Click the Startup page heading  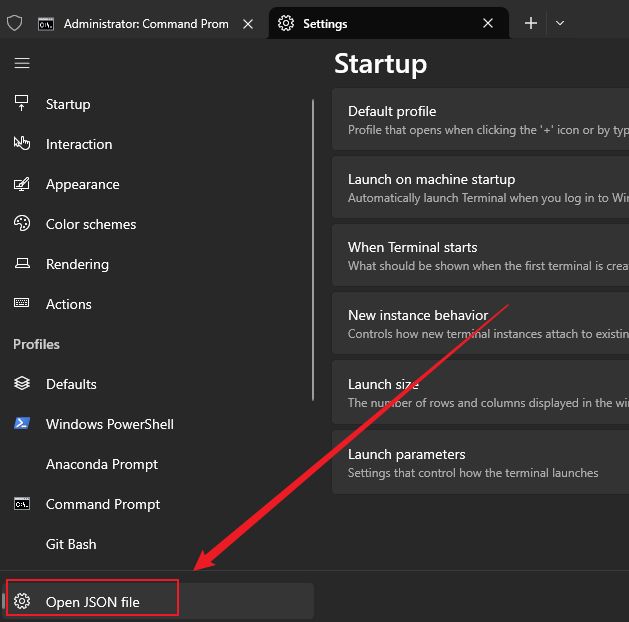point(380,64)
